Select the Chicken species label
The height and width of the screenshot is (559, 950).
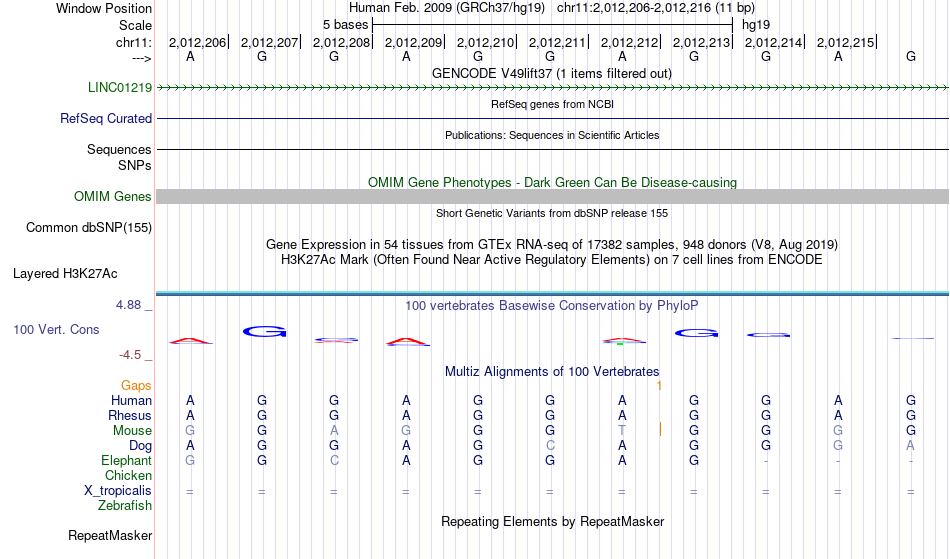(x=128, y=475)
